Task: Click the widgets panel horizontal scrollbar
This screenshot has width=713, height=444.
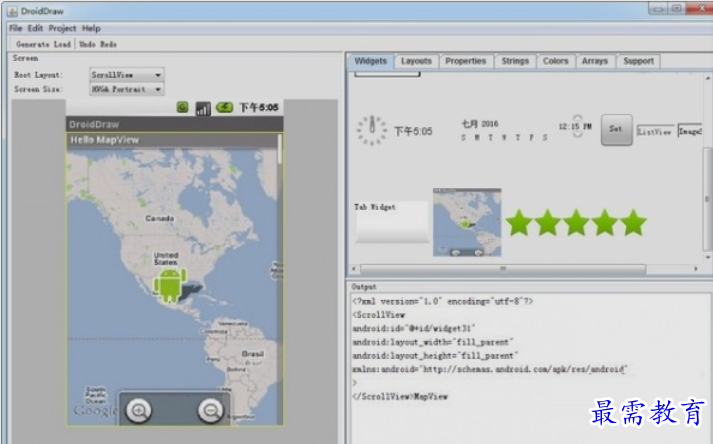Action: pyautogui.click(x=502, y=269)
